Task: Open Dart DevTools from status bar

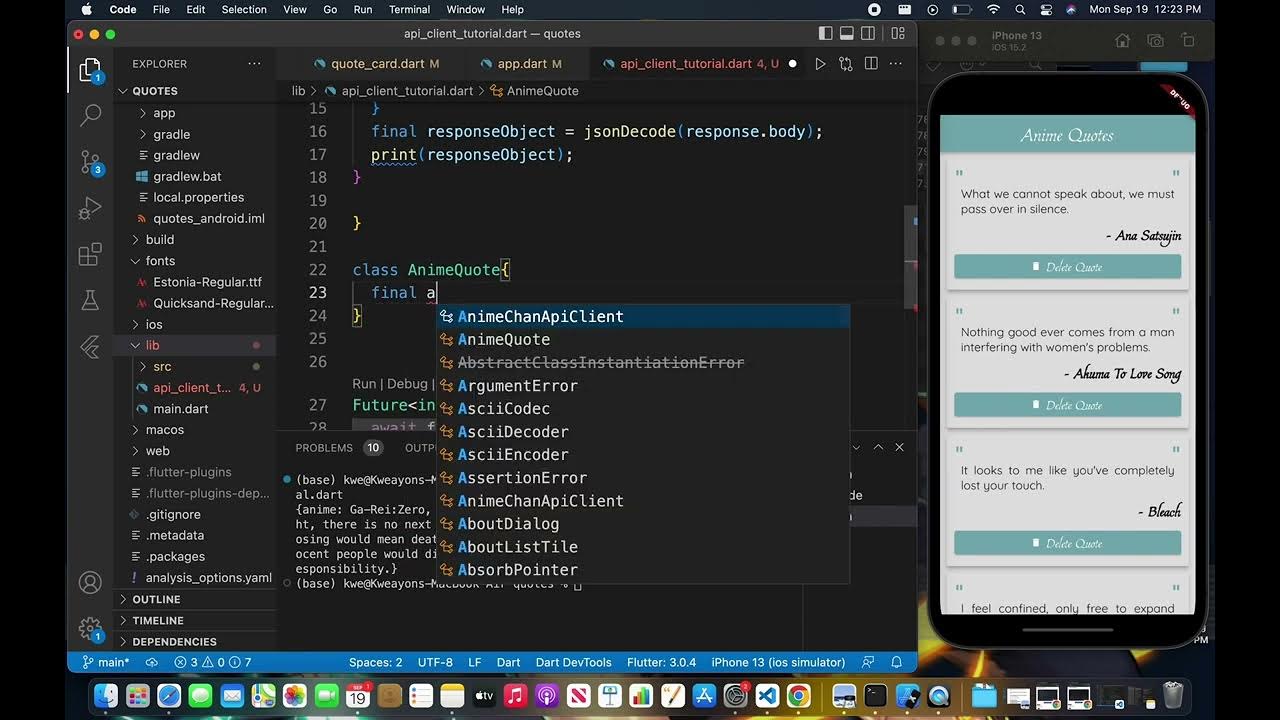Action: click(573, 662)
